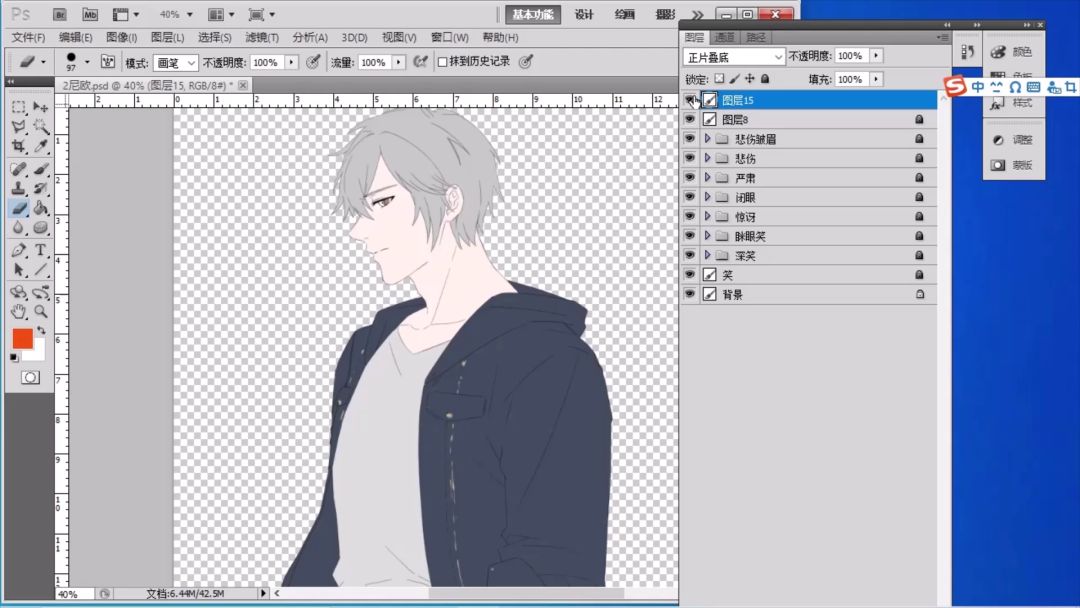Open the 滤镜(T) menu
The image size is (1080, 608).
coord(261,37)
